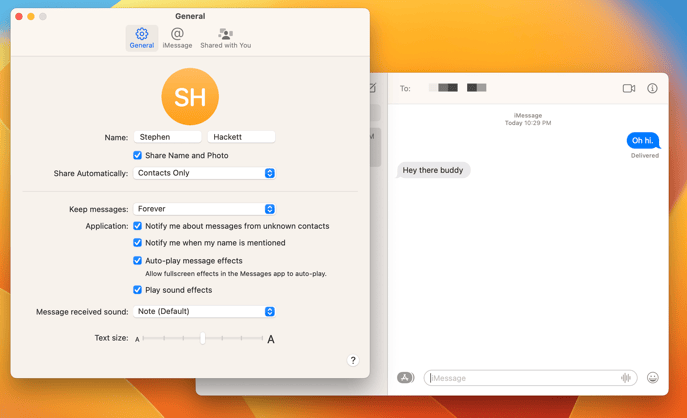Open Message received sound dropdown

[x=204, y=312]
